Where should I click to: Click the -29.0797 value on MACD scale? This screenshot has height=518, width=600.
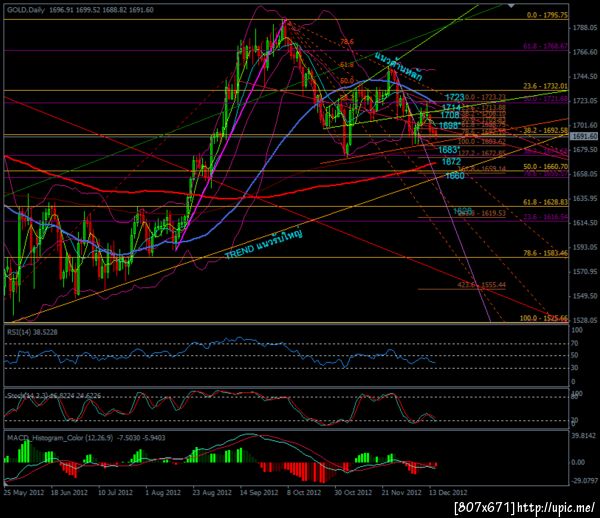(584, 480)
